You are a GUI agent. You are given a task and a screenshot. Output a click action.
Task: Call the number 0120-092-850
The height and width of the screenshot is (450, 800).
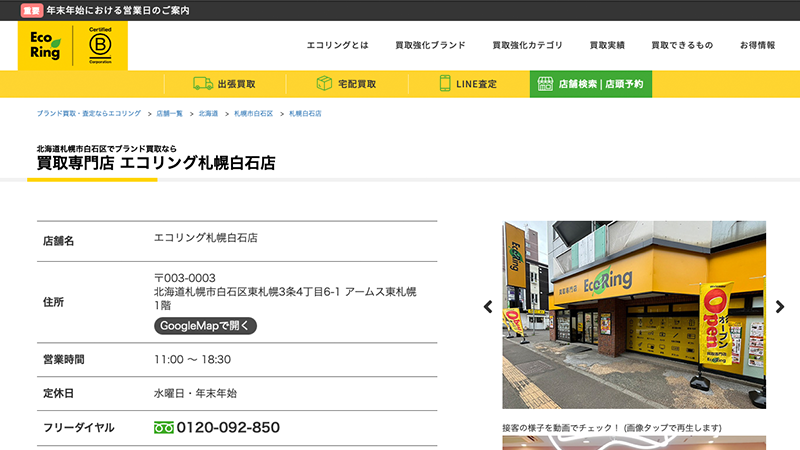[228, 428]
